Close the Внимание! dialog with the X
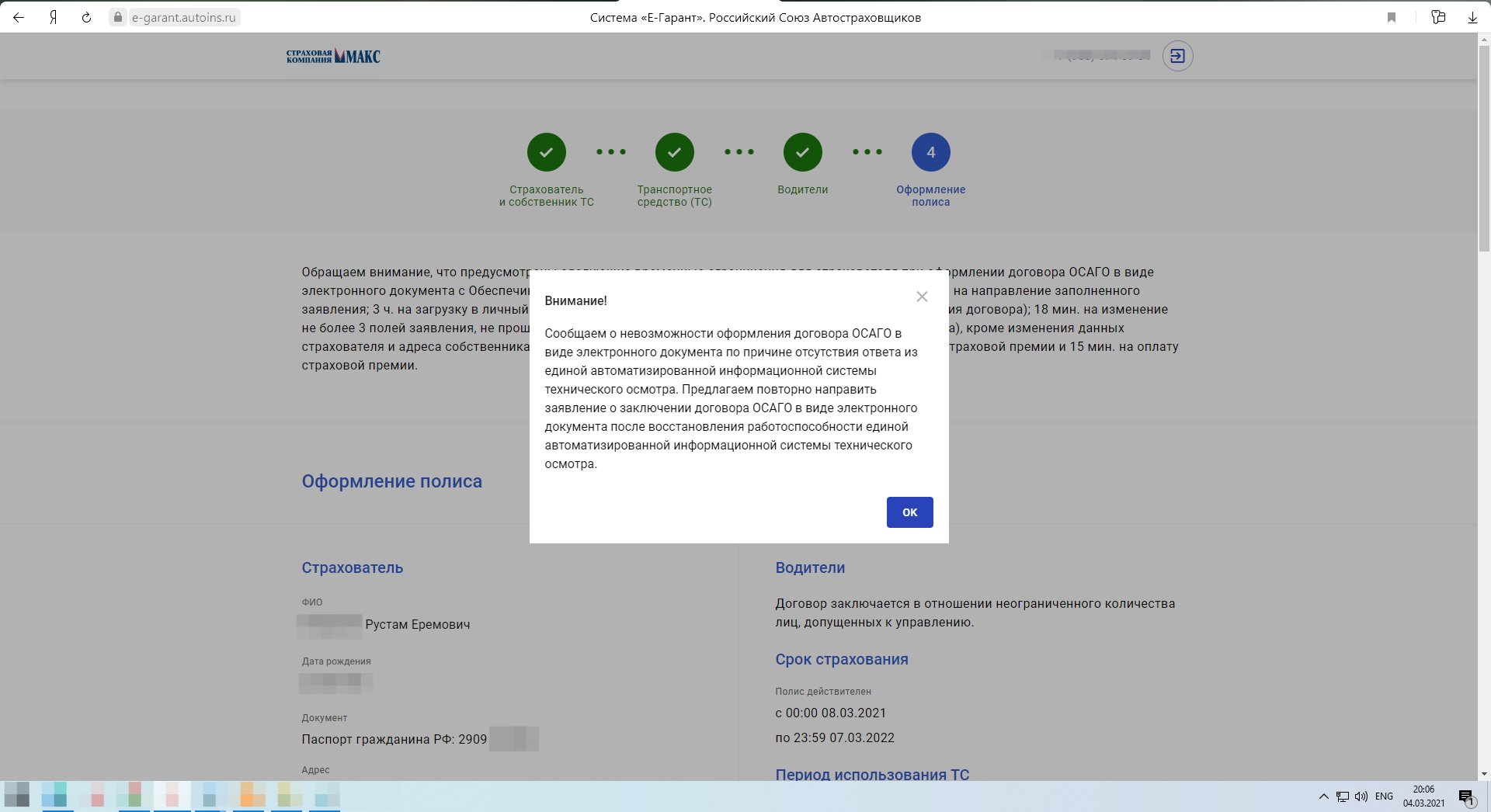This screenshot has width=1491, height=812. pos(922,297)
